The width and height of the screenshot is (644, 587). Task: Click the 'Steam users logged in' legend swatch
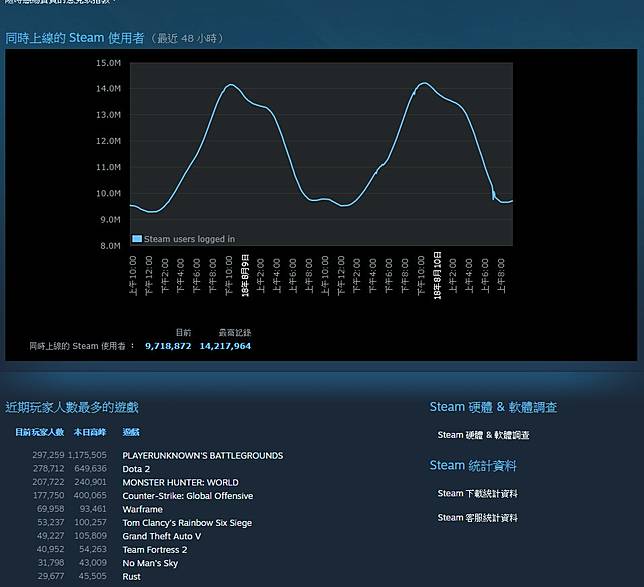click(137, 239)
